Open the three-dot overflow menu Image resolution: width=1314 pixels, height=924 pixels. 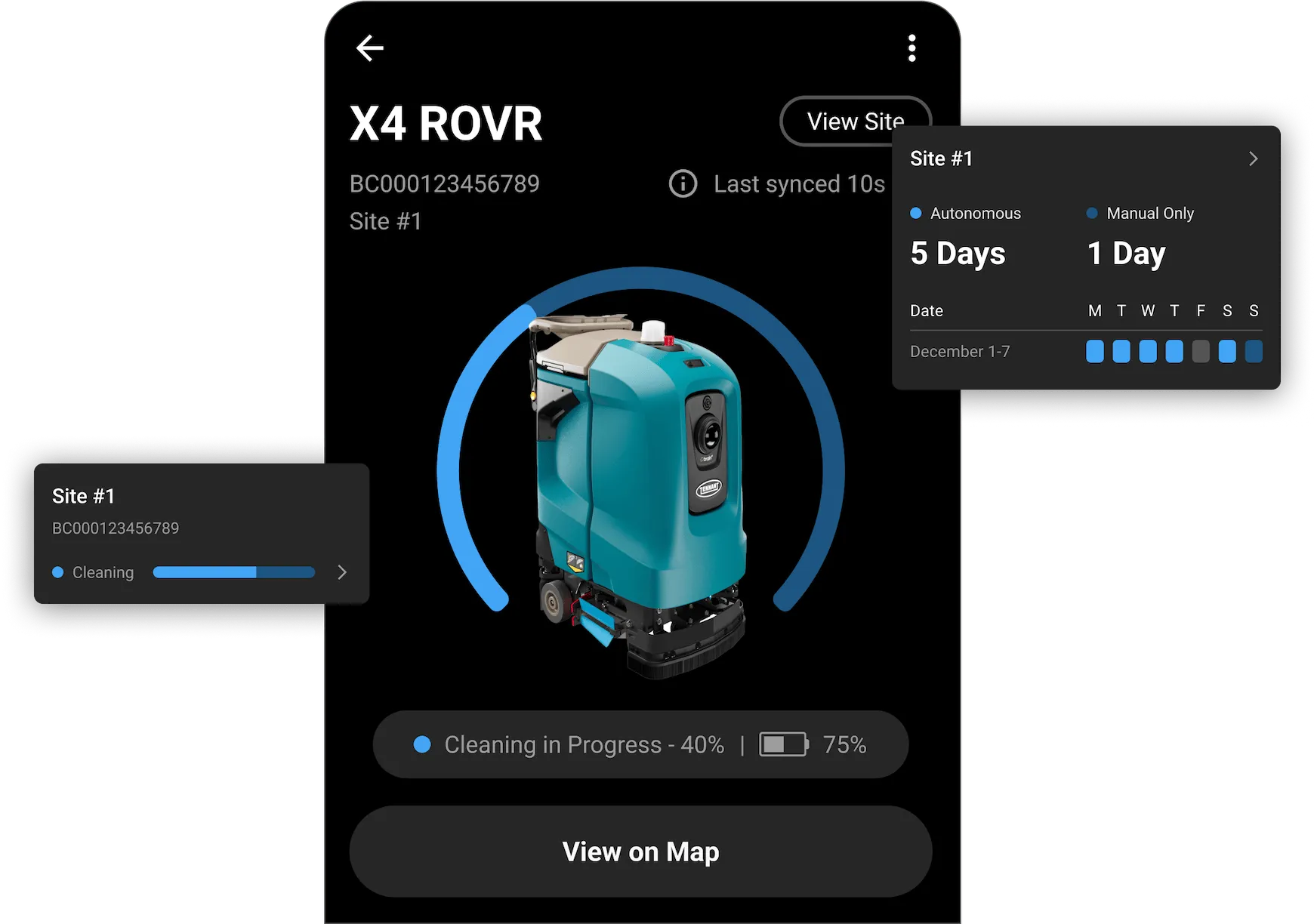point(911,48)
